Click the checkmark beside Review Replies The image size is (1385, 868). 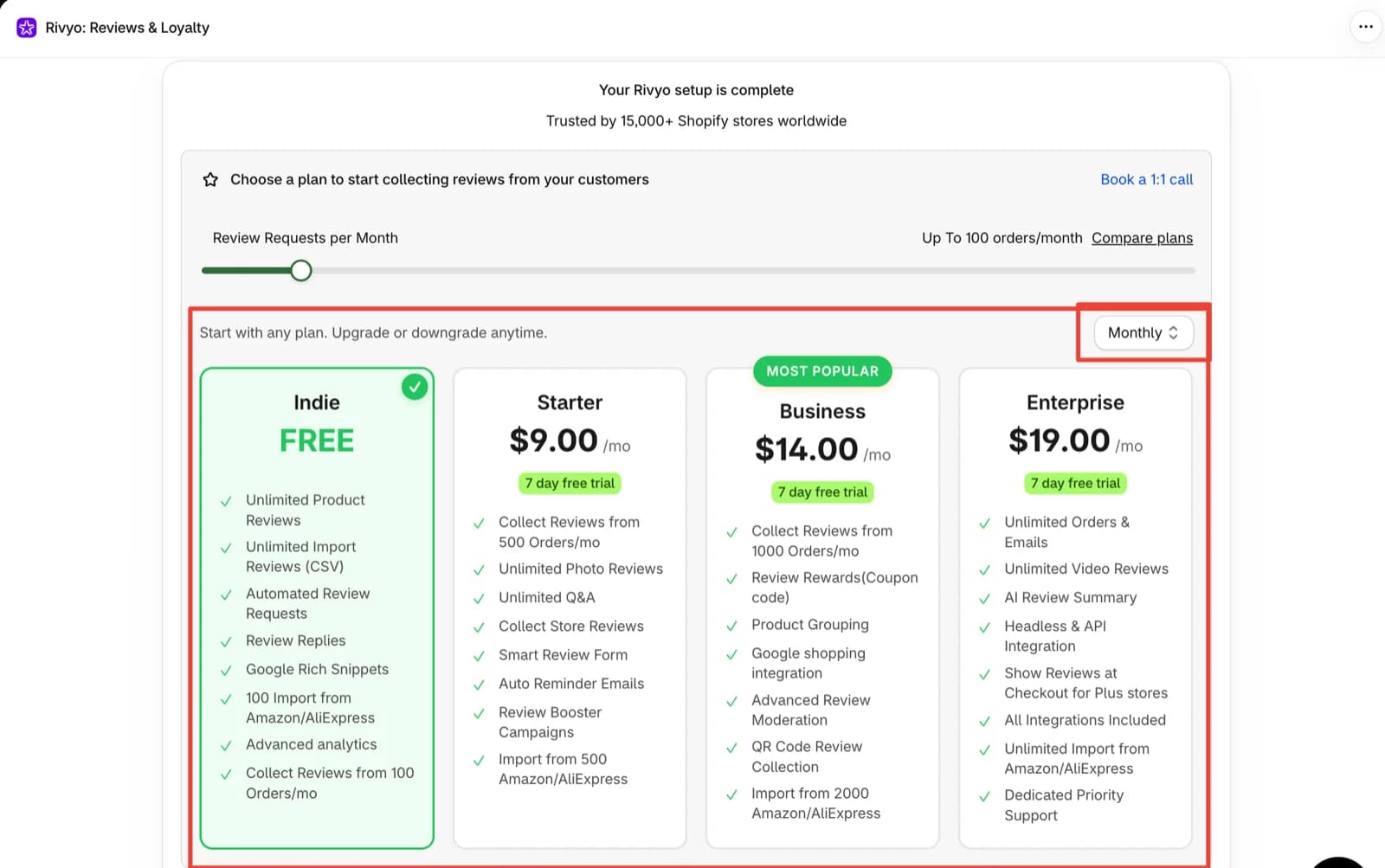coord(226,642)
